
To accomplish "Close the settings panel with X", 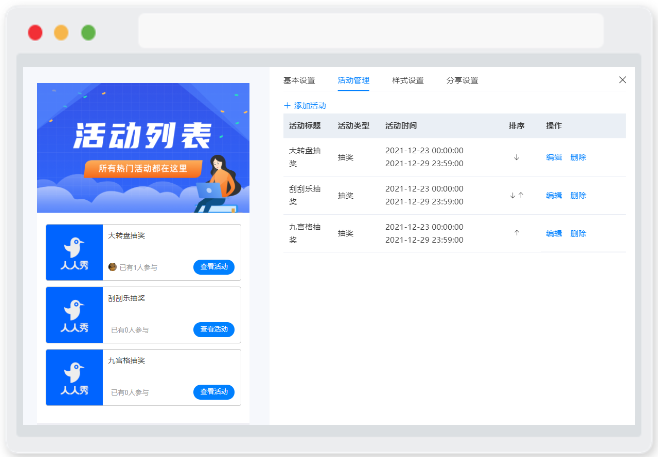I will (622, 80).
